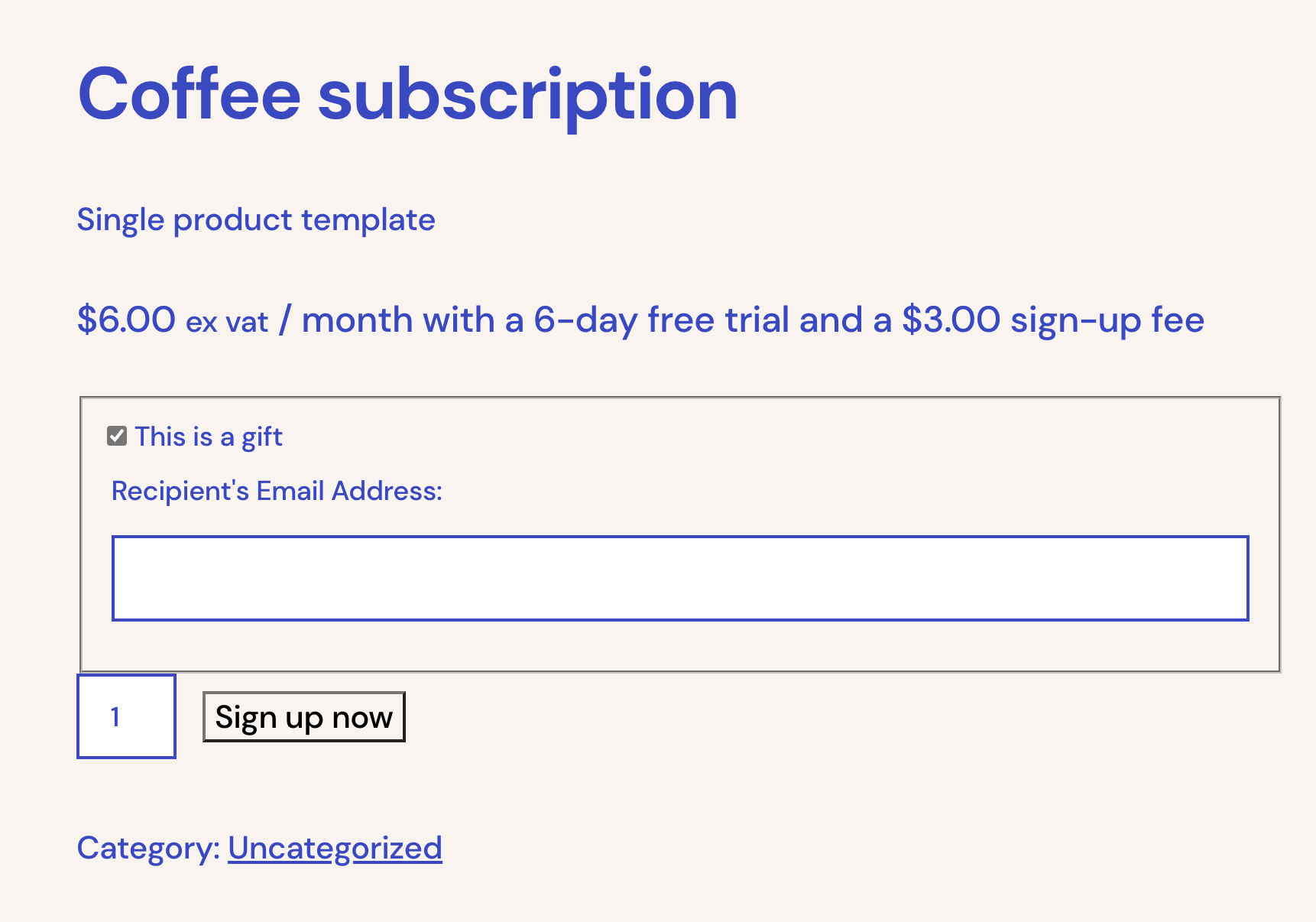The image size is (1316, 922).
Task: Click the Coffee subscription page title
Action: tap(407, 95)
